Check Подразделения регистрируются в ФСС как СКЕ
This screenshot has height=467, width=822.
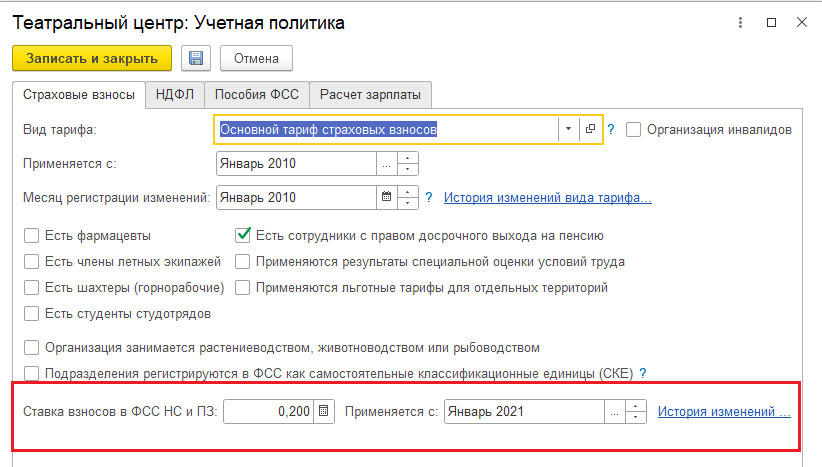[31, 374]
